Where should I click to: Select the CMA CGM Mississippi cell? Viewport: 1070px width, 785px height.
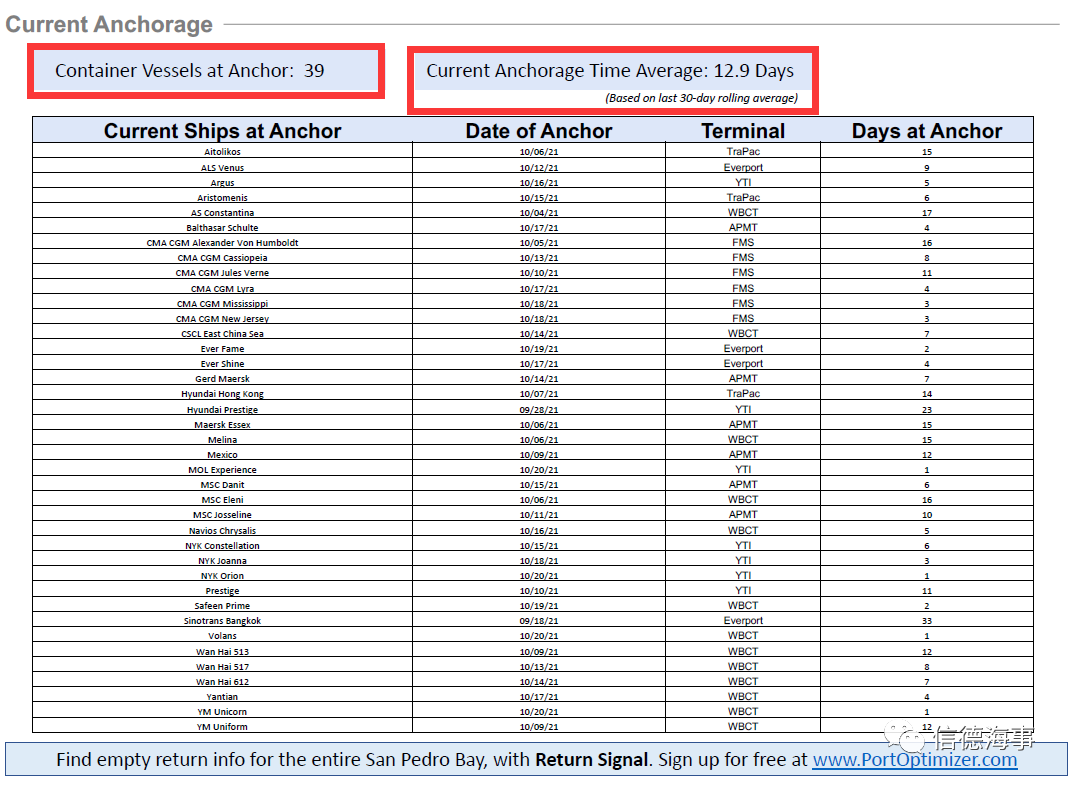click(x=222, y=303)
